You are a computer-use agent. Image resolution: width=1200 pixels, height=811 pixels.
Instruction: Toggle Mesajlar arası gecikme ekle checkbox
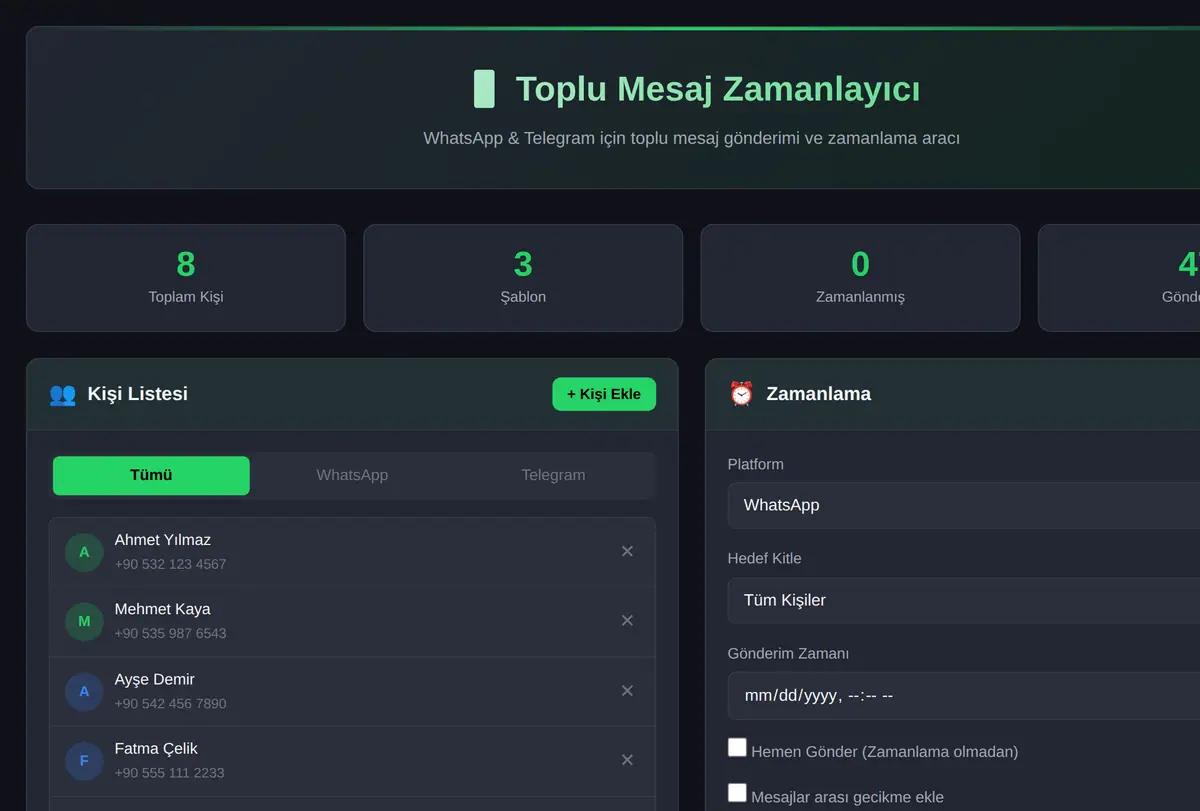tap(737, 793)
